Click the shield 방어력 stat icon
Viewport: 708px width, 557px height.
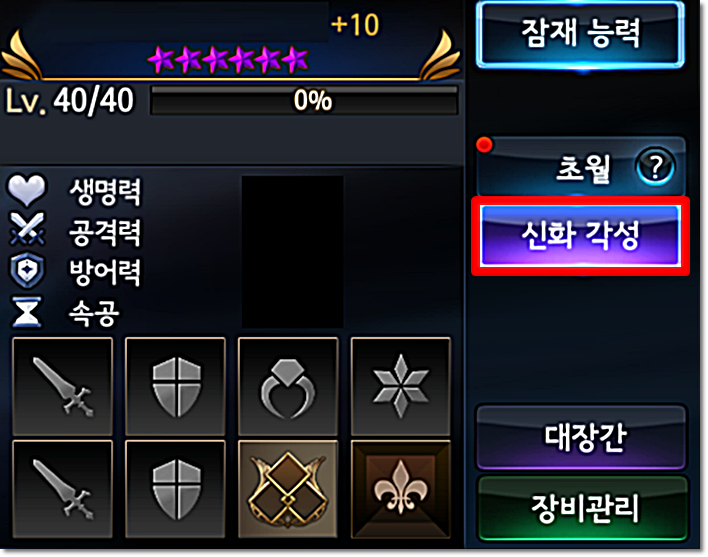(x=27, y=270)
